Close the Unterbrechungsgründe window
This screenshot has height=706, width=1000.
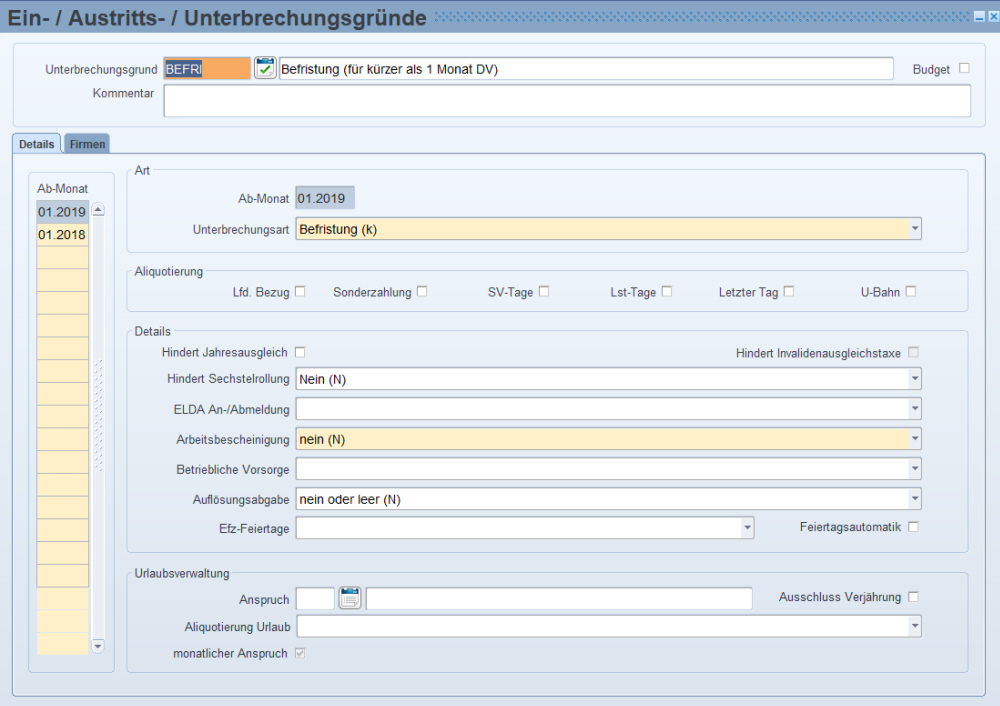pyautogui.click(x=994, y=17)
